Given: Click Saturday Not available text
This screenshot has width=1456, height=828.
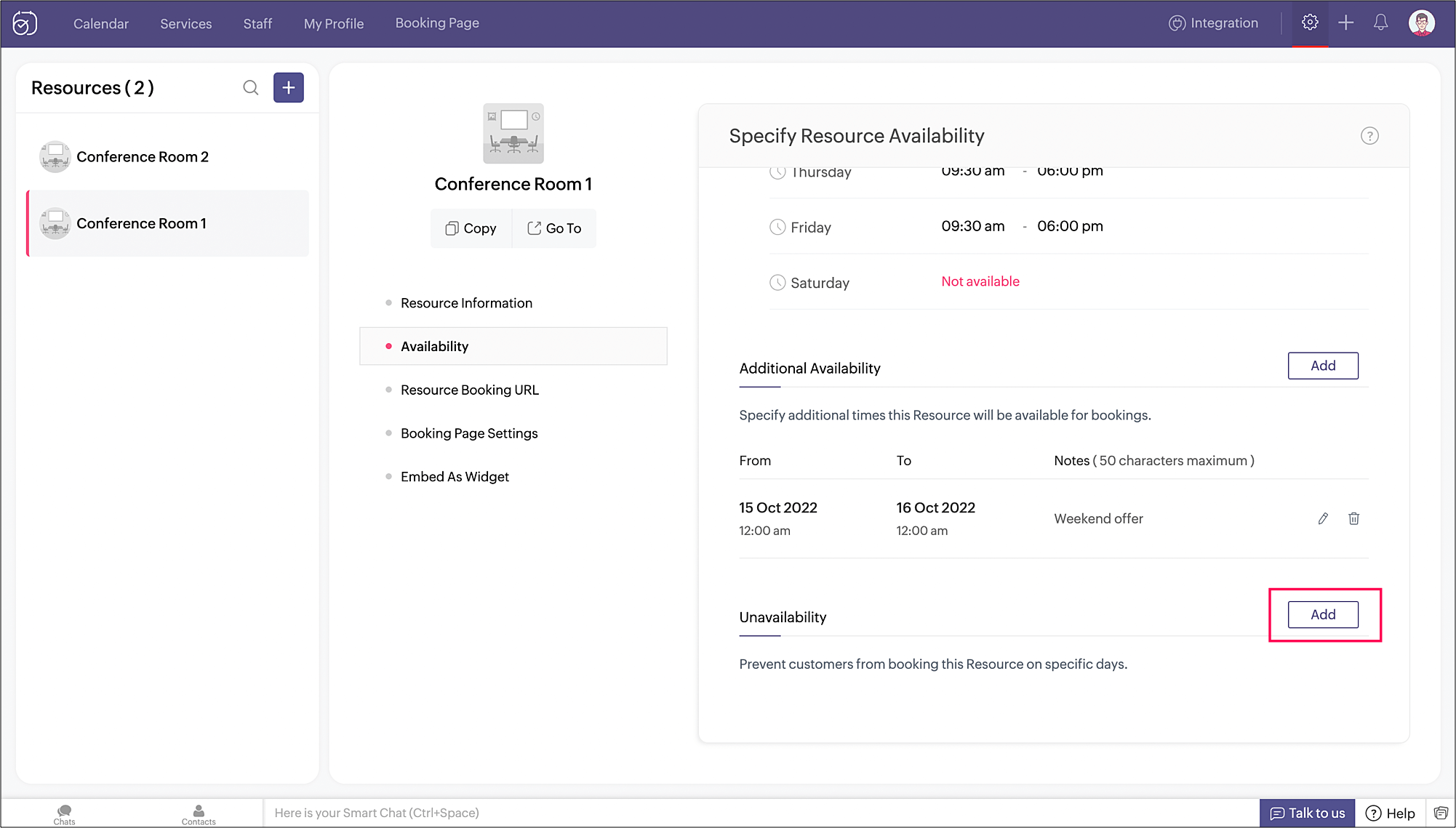Looking at the screenshot, I should [980, 281].
